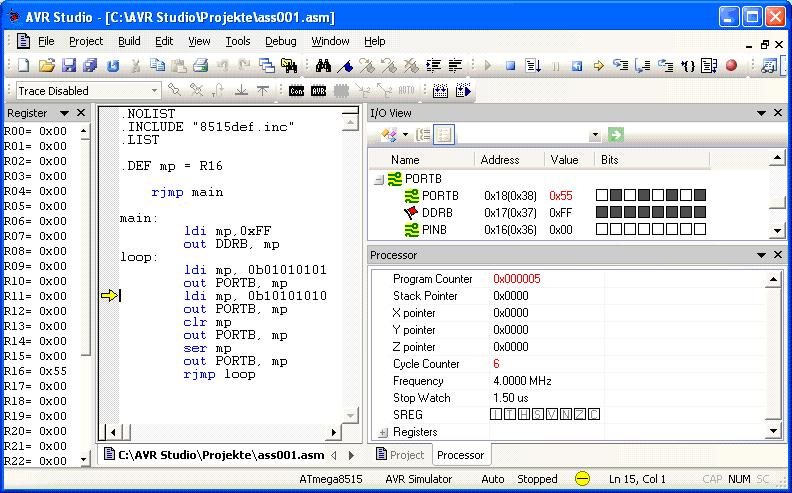
Task: Click the Step Out toolbar icon
Action: pyautogui.click(x=665, y=65)
